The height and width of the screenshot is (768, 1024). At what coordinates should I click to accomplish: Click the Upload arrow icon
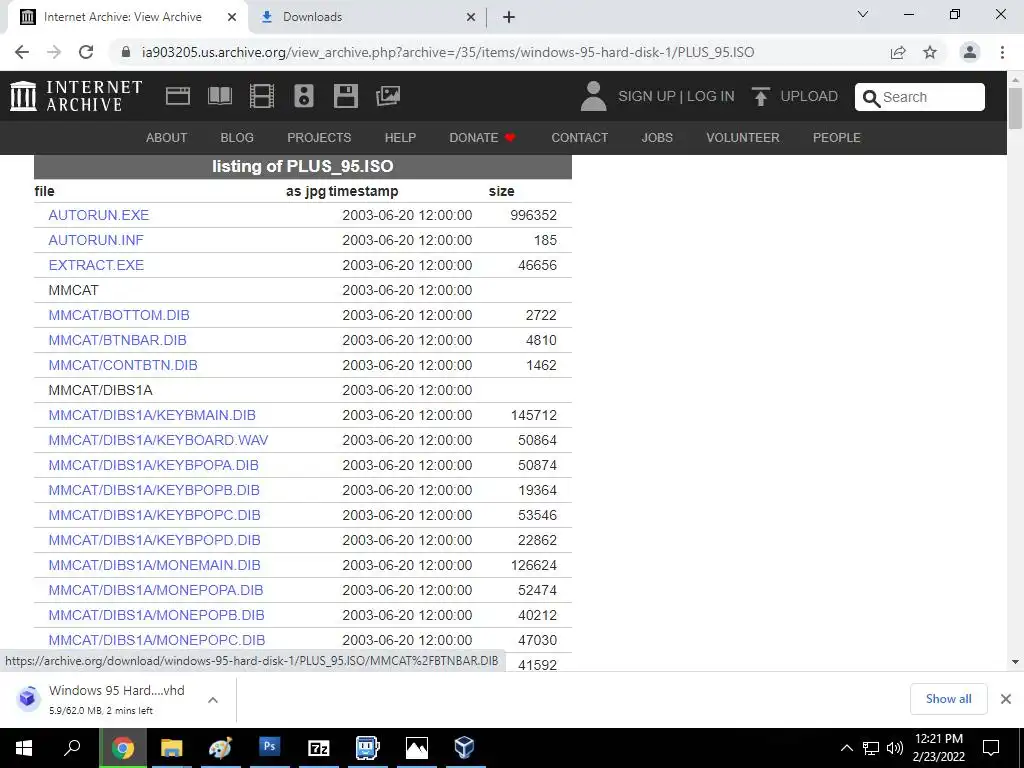pos(761,96)
